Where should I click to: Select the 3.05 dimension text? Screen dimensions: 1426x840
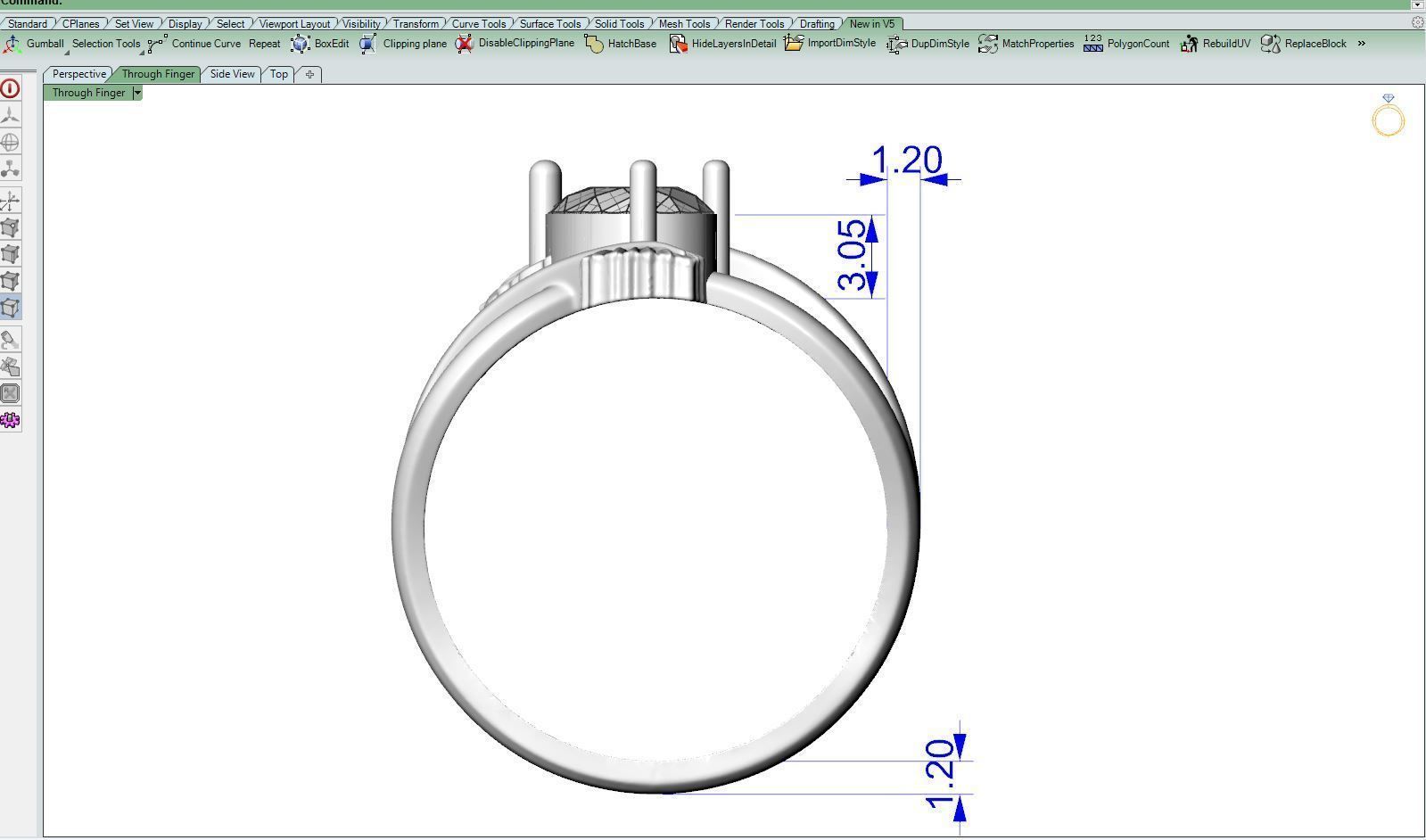[x=853, y=255]
